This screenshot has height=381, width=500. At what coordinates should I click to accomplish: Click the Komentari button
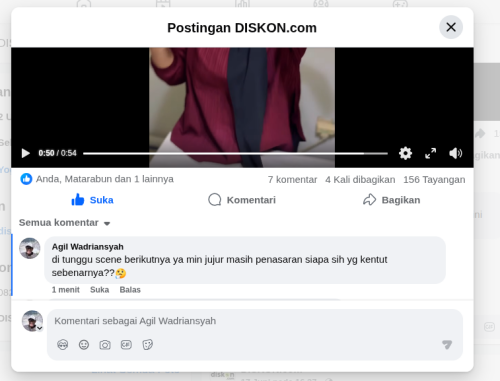[x=242, y=200]
